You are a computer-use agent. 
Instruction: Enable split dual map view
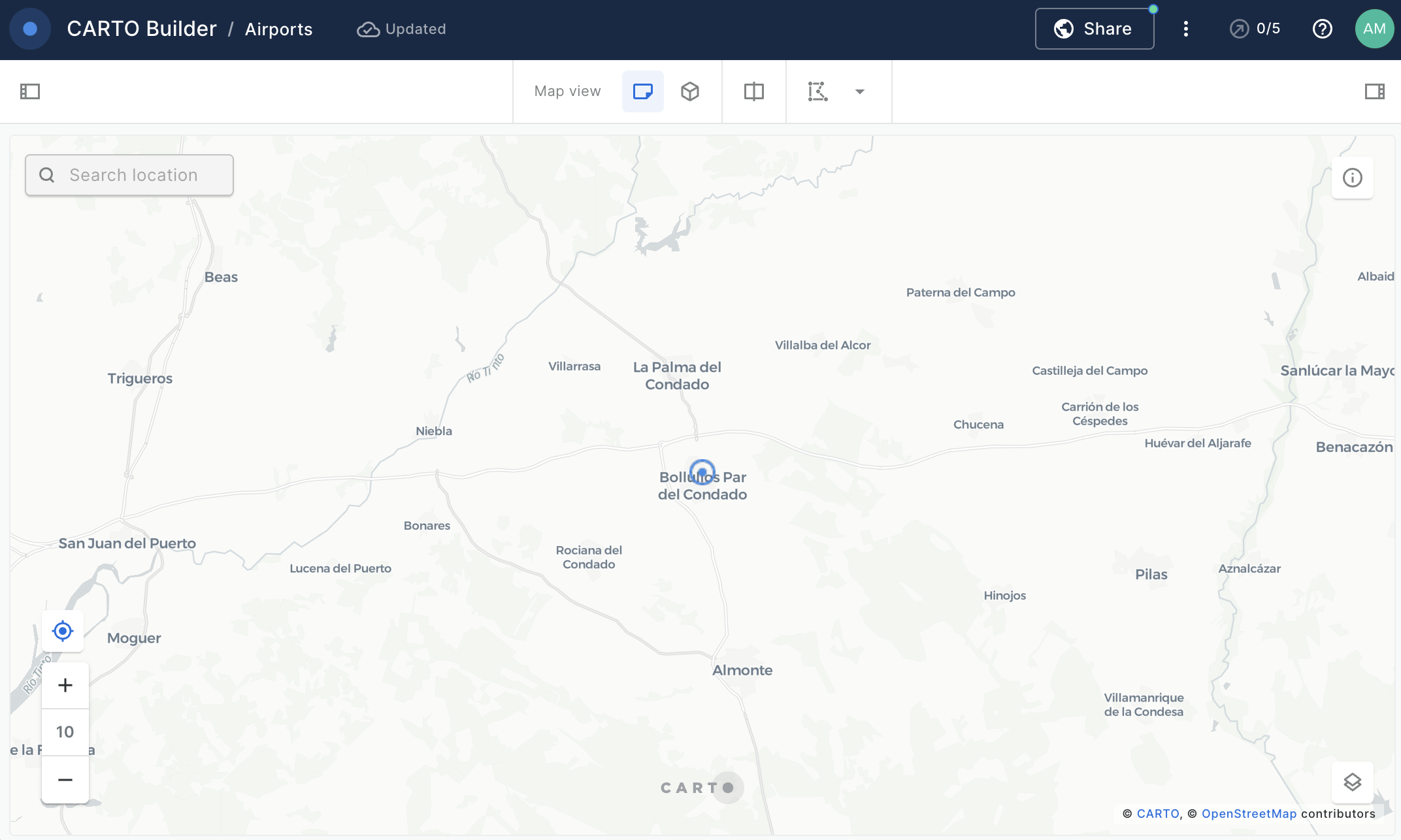coord(753,91)
